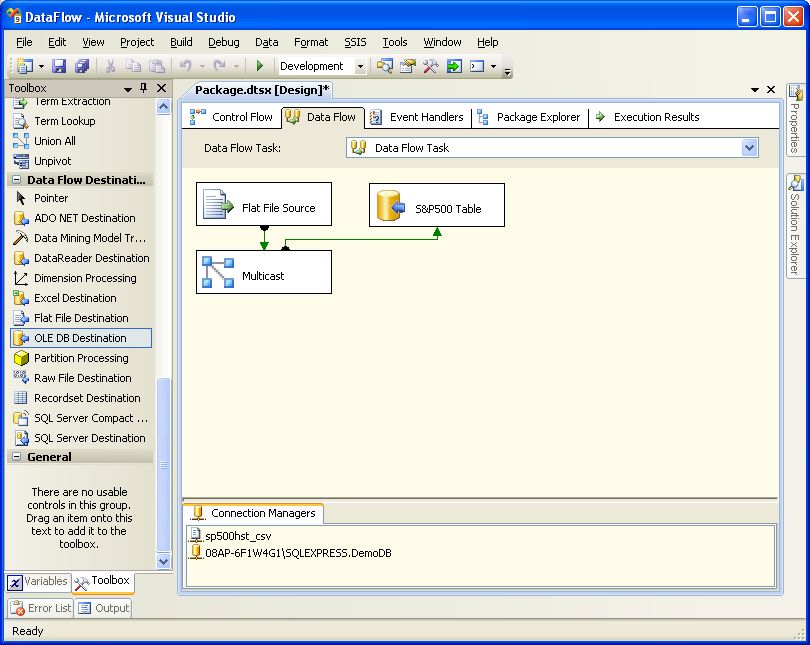Pick Excel Destination from Toolbox
Image resolution: width=810 pixels, height=645 pixels.
tap(81, 298)
